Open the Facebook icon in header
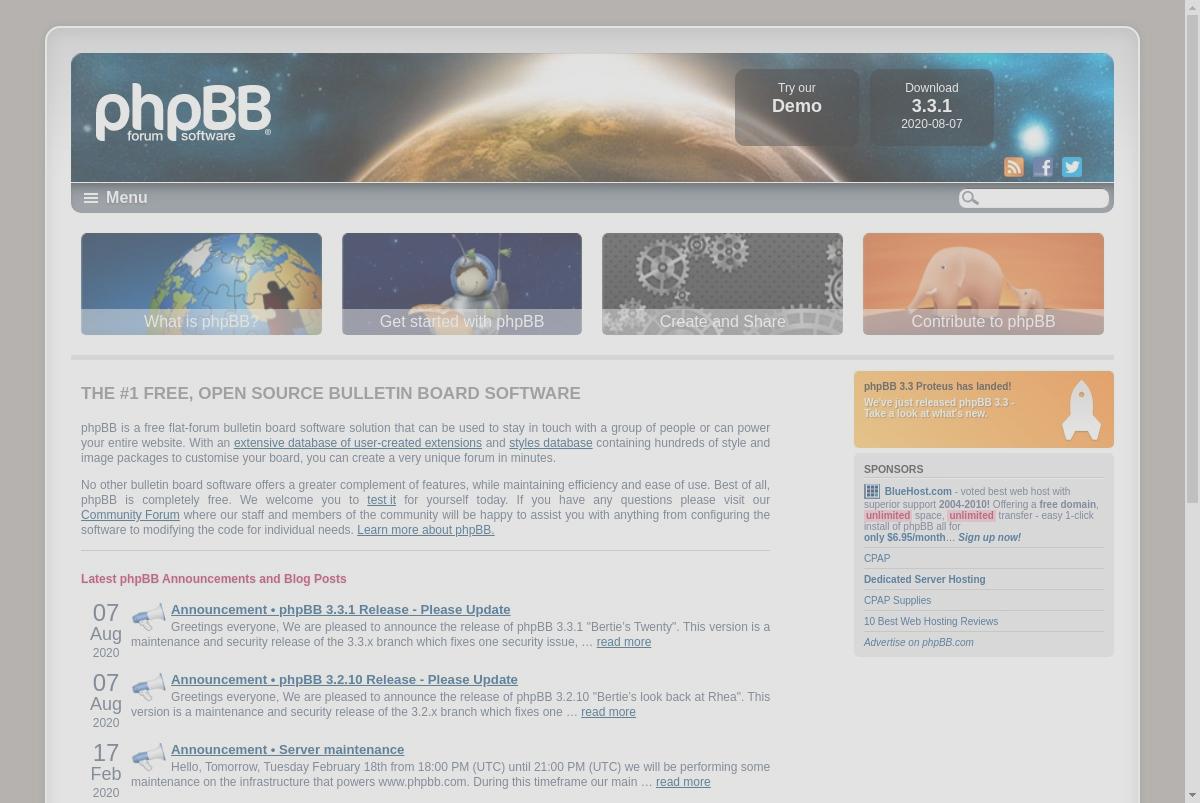The image size is (1200, 803). point(1043,167)
